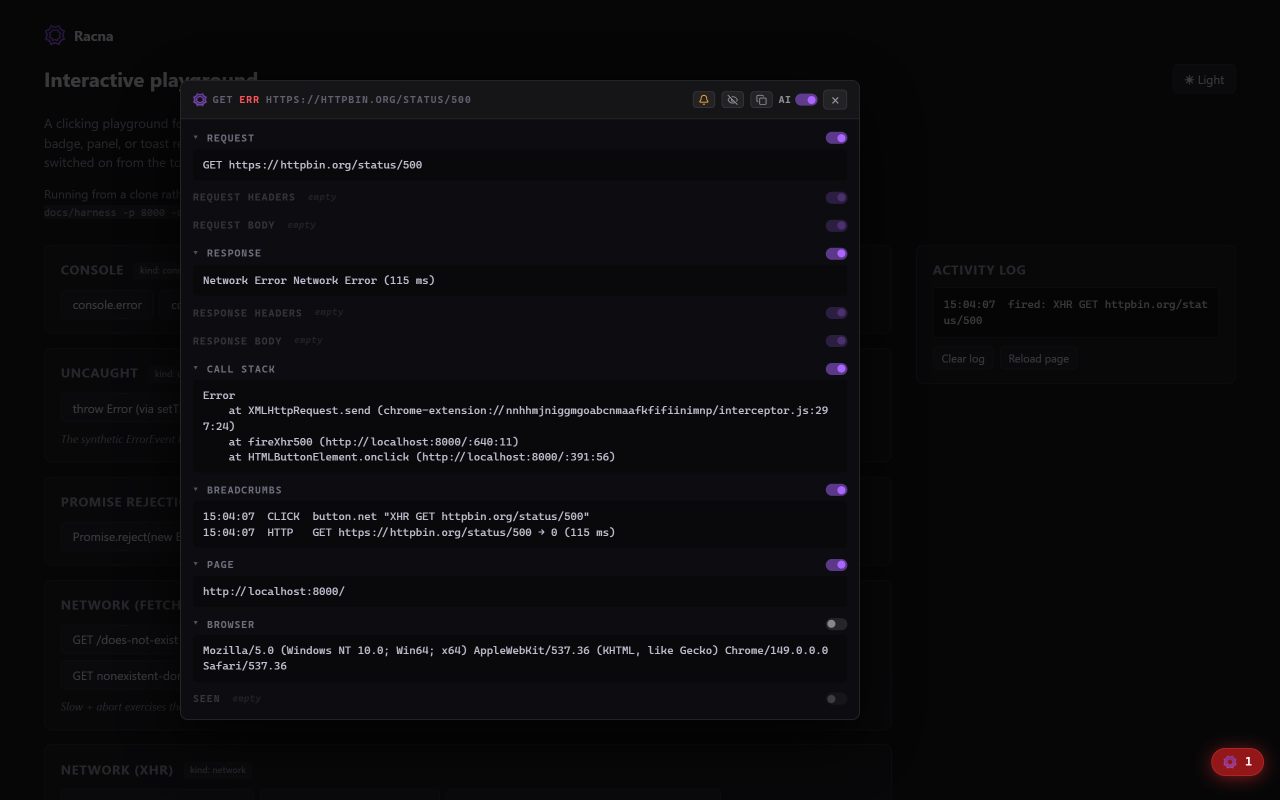Collapse the BREADCRUMBS section triangle
1280x800 pixels.
196,490
